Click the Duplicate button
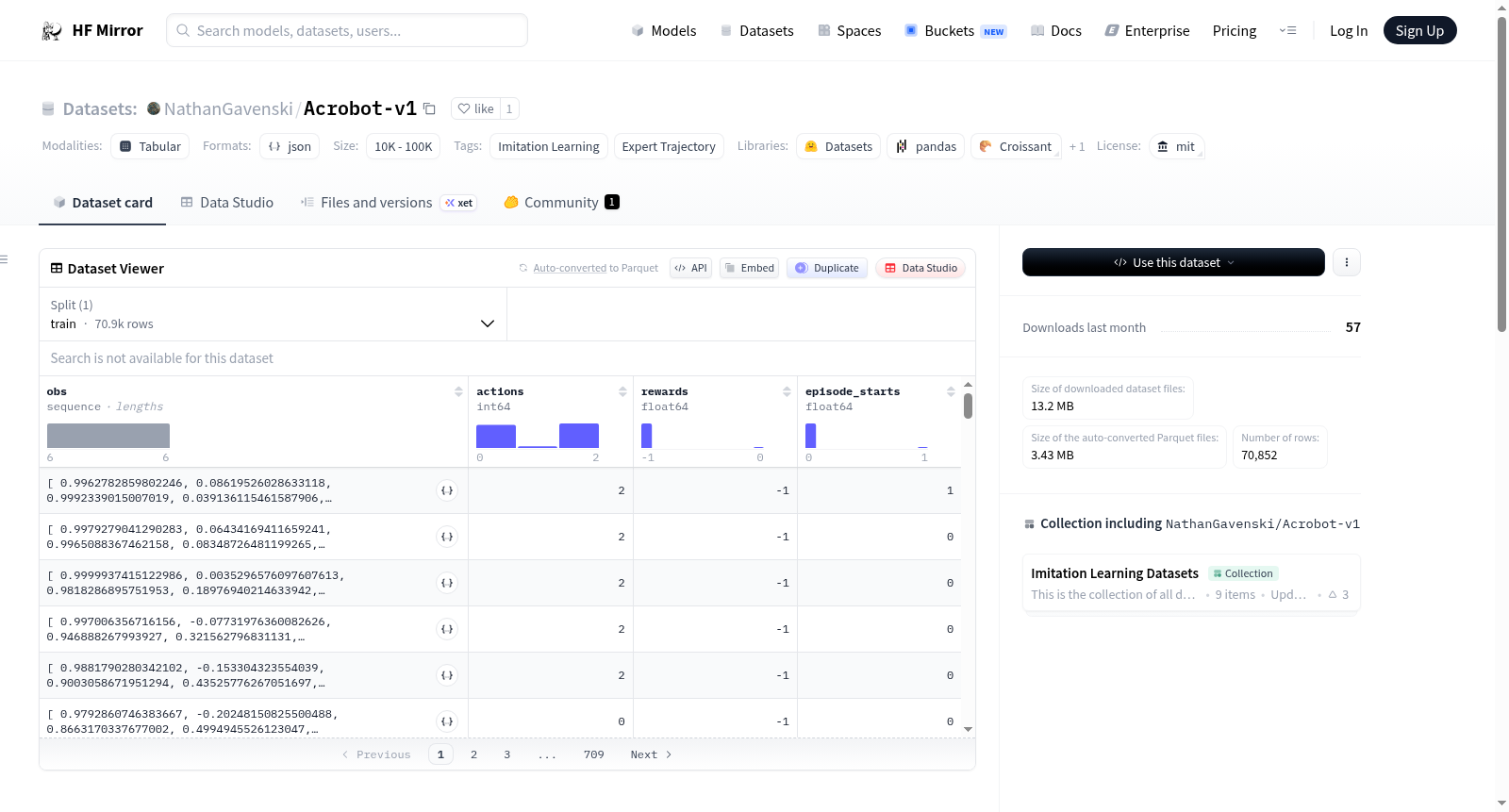Image resolution: width=1509 pixels, height=812 pixels. pos(827,268)
